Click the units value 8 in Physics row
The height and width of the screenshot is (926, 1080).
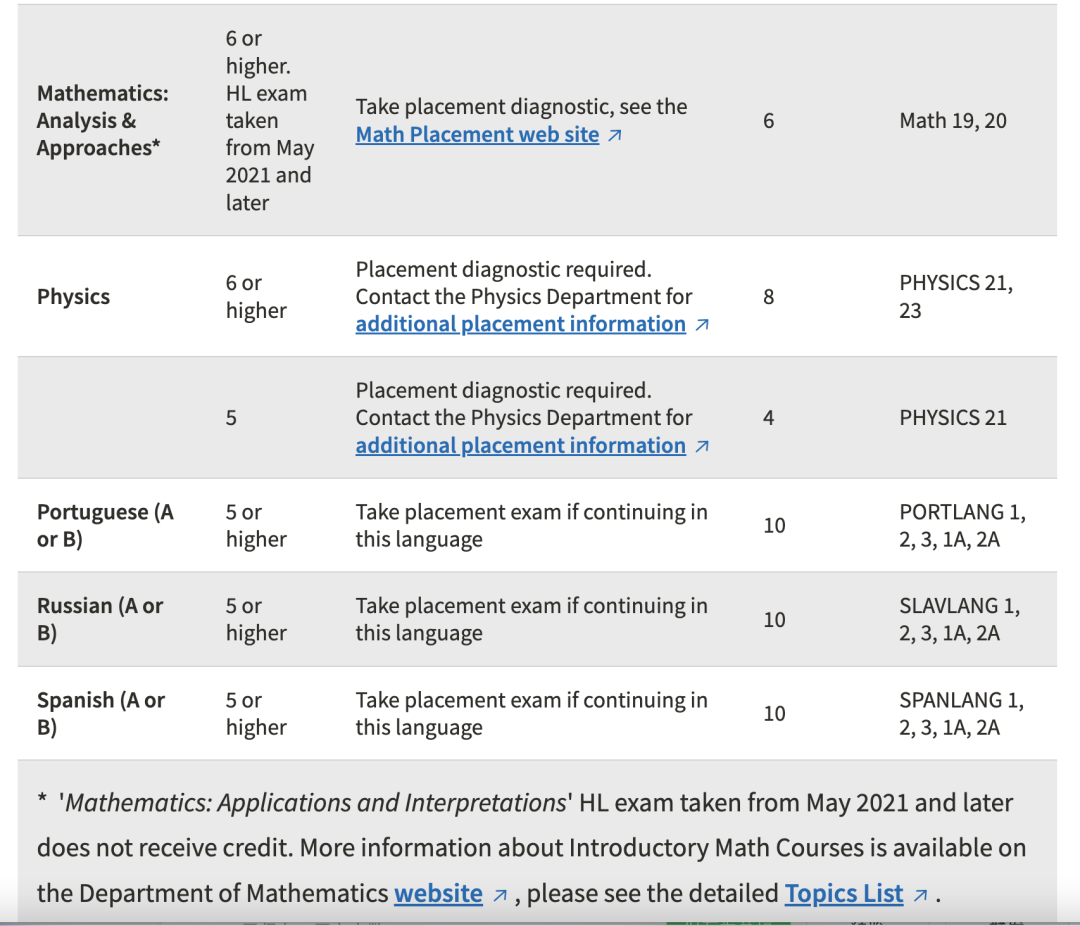769,296
